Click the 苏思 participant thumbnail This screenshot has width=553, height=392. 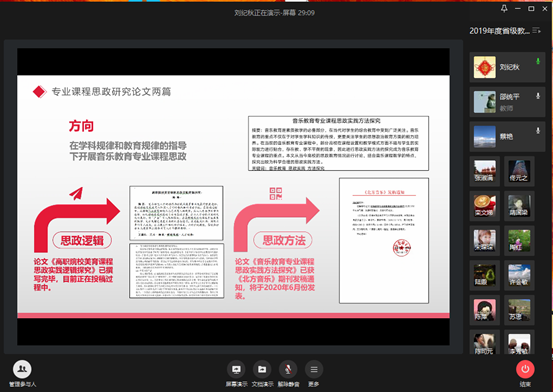[519, 310]
